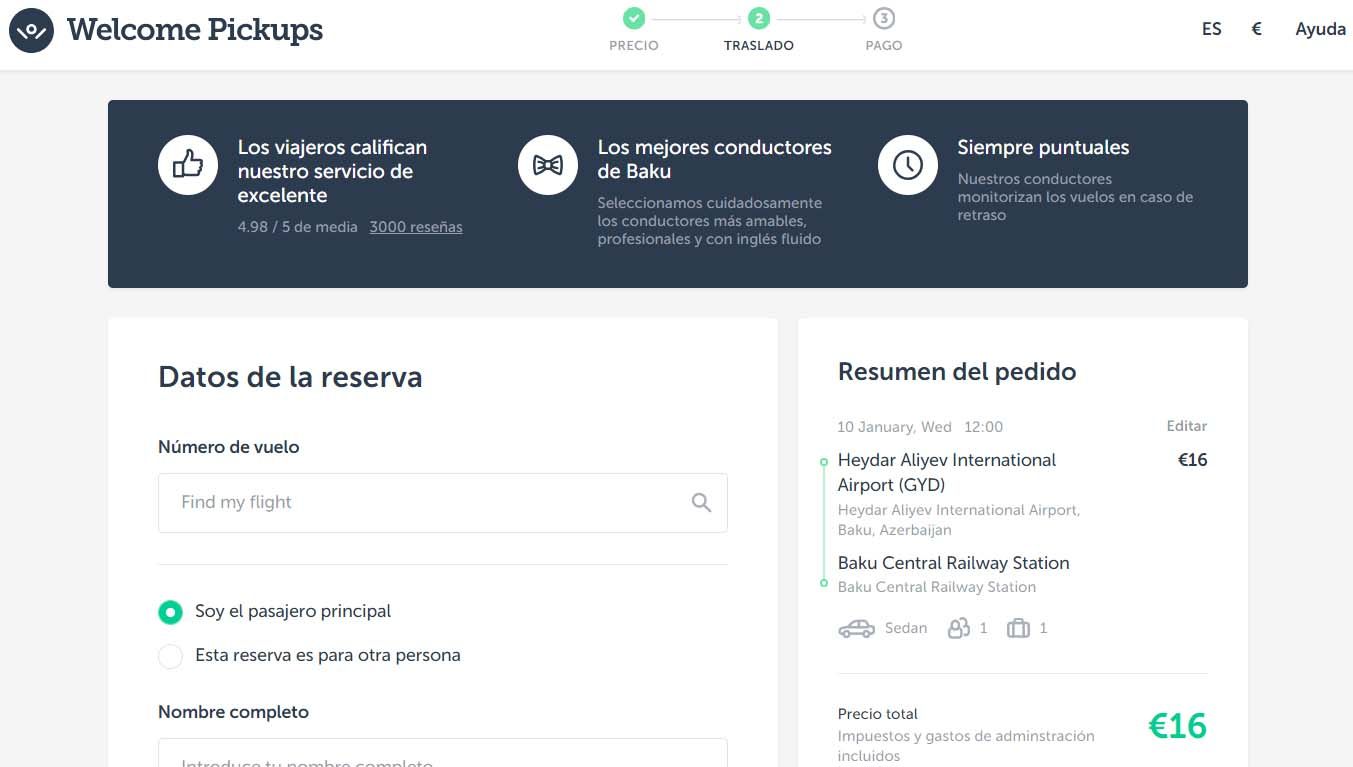The width and height of the screenshot is (1353, 767).
Task: Click Heydar Aliyev International Airport (GYD) pickup
Action: (947, 472)
